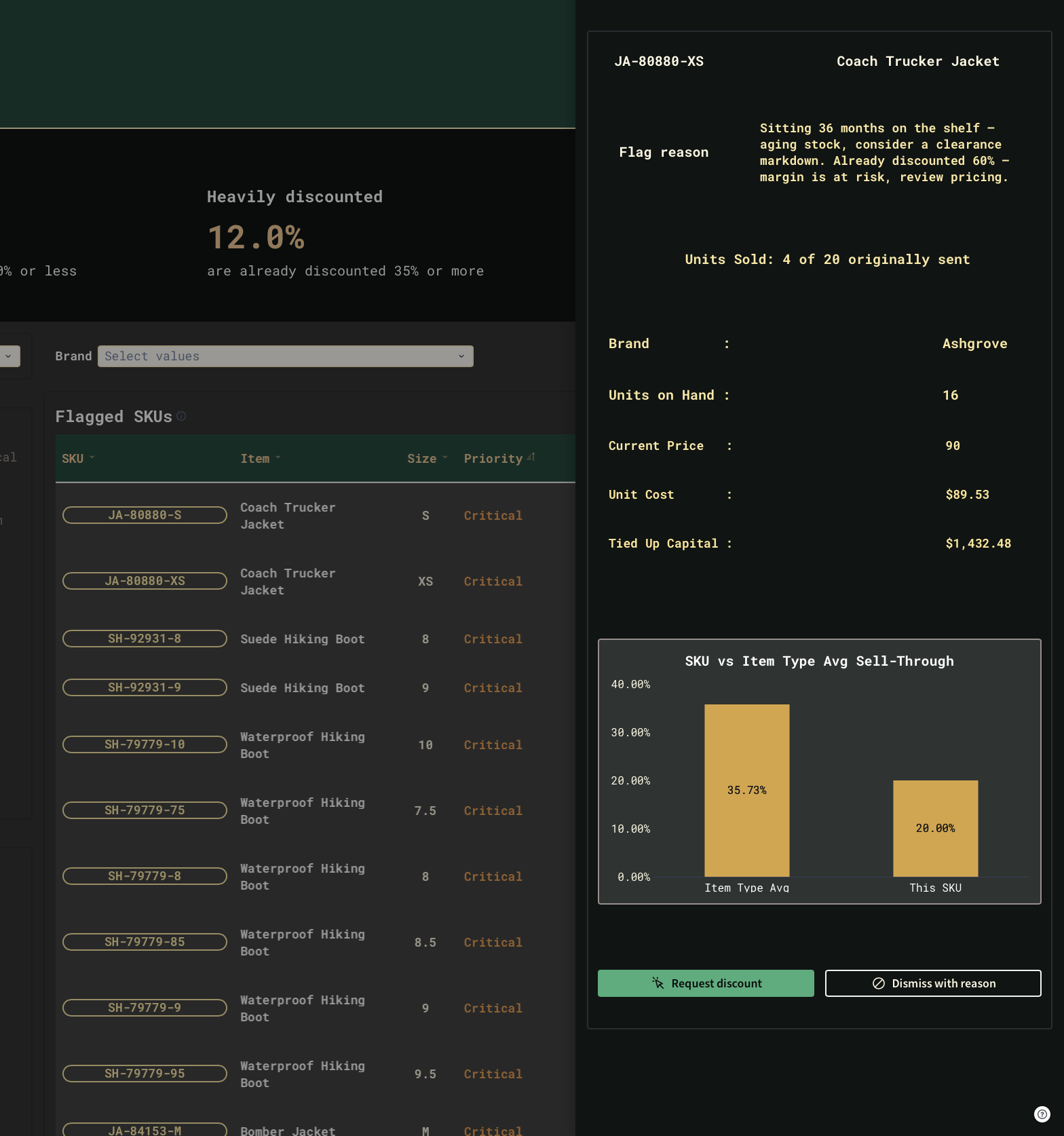This screenshot has height=1136, width=1064.
Task: Click Suede Hiking Boot in SH-92931-8 row
Action: pos(303,639)
